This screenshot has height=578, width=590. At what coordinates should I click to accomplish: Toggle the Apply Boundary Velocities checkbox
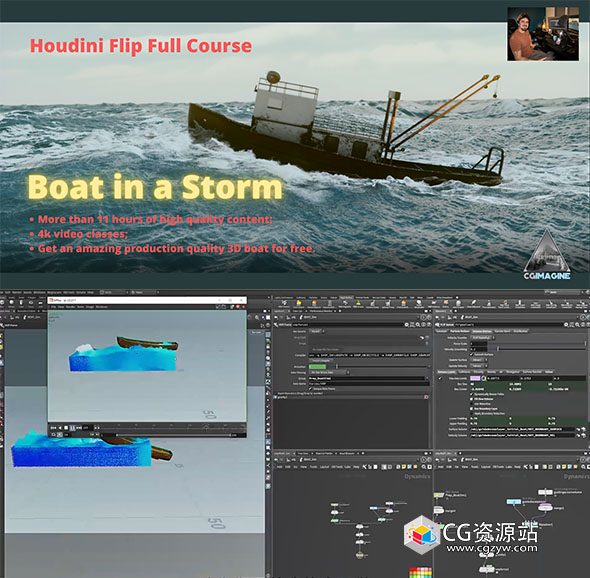coord(471,414)
